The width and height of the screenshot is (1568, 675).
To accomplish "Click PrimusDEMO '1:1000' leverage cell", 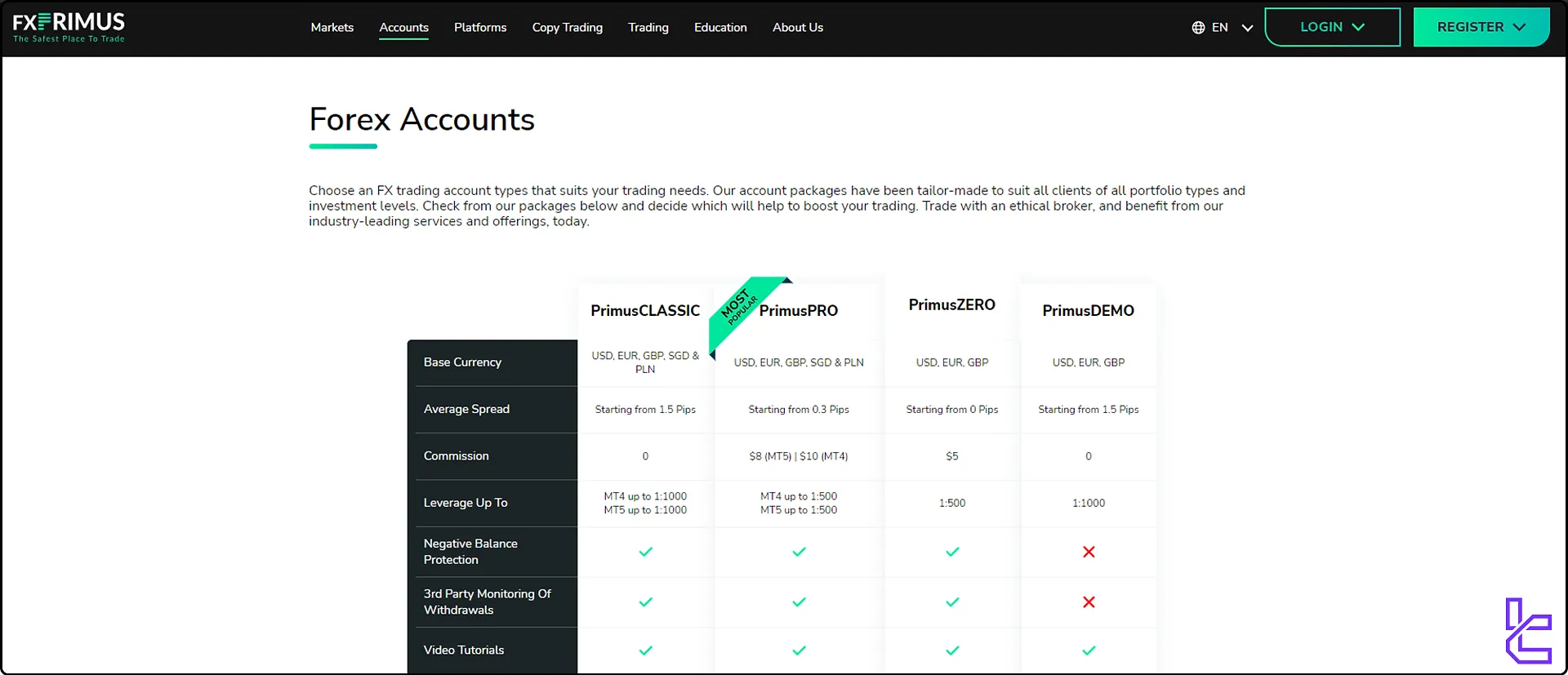I will coord(1089,503).
